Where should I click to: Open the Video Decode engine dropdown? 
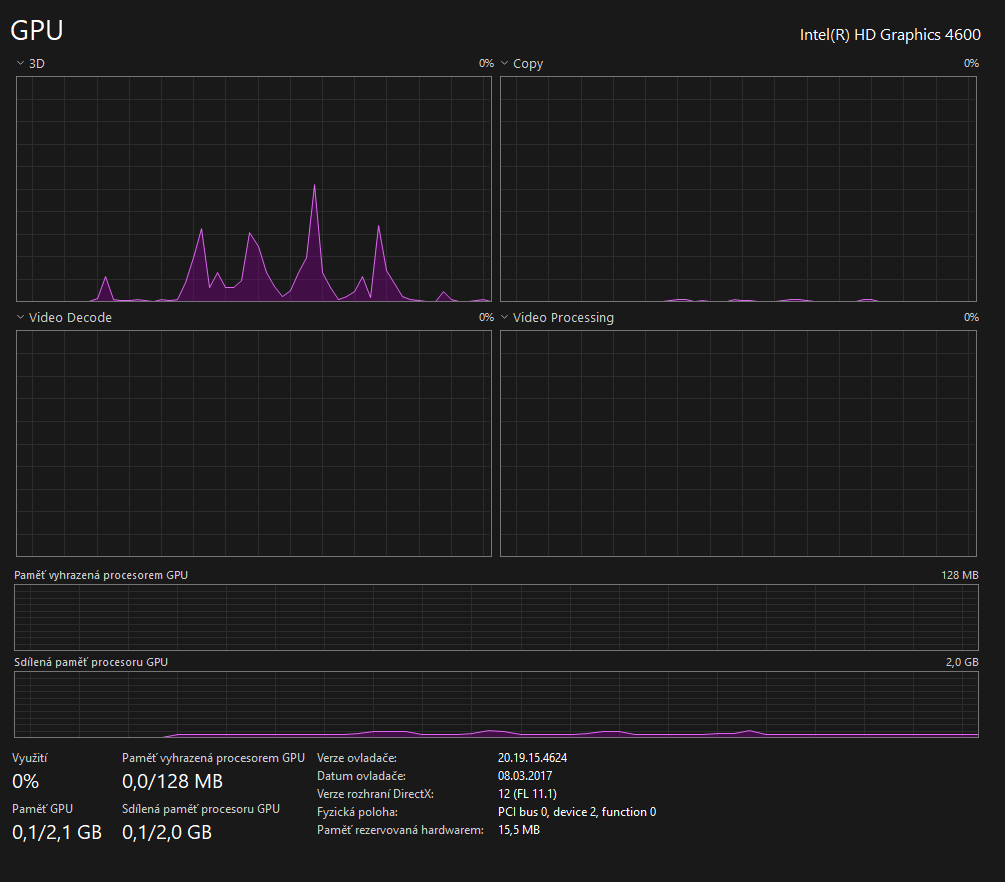click(x=21, y=318)
